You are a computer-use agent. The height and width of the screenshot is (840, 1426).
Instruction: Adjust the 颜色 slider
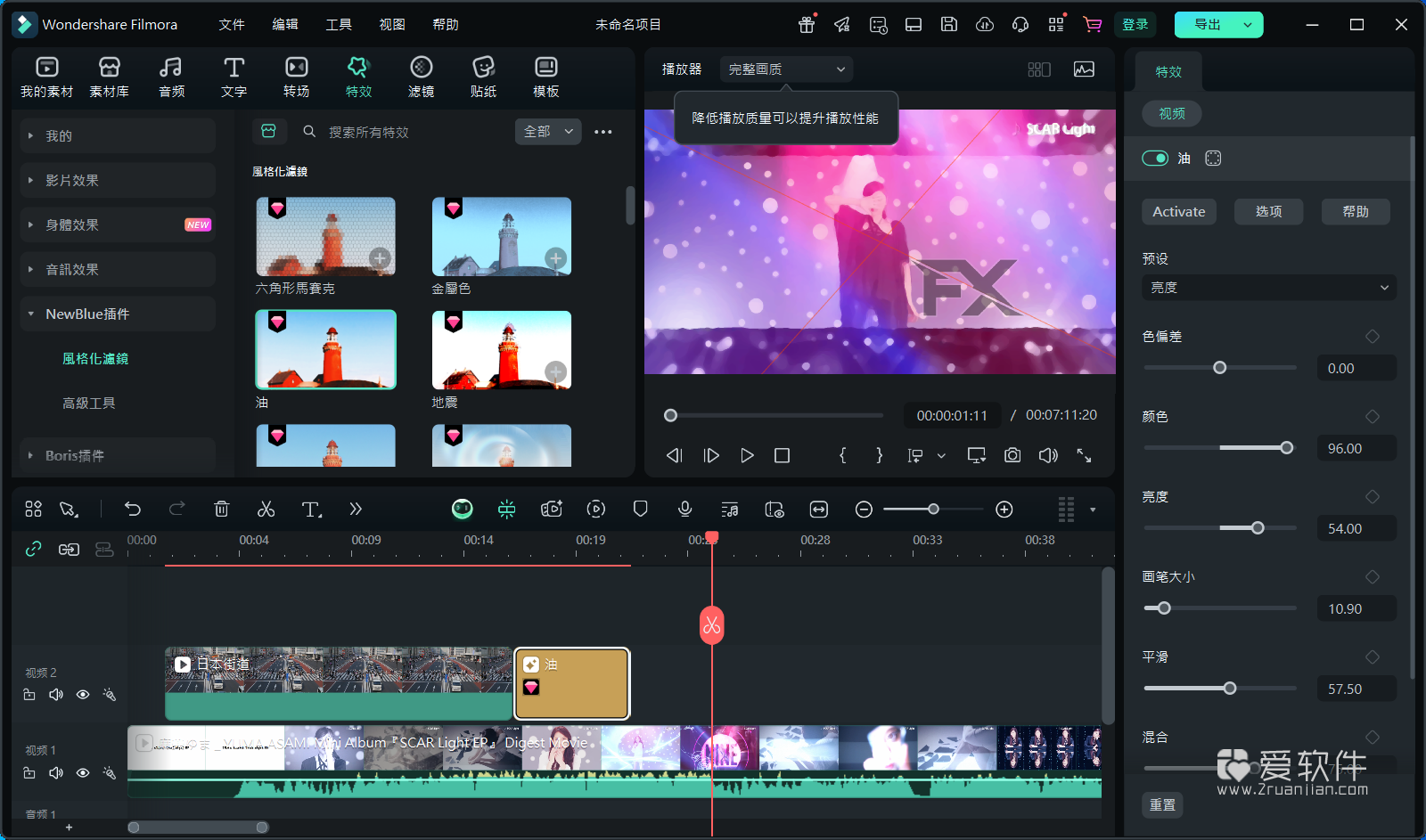[x=1220, y=448]
